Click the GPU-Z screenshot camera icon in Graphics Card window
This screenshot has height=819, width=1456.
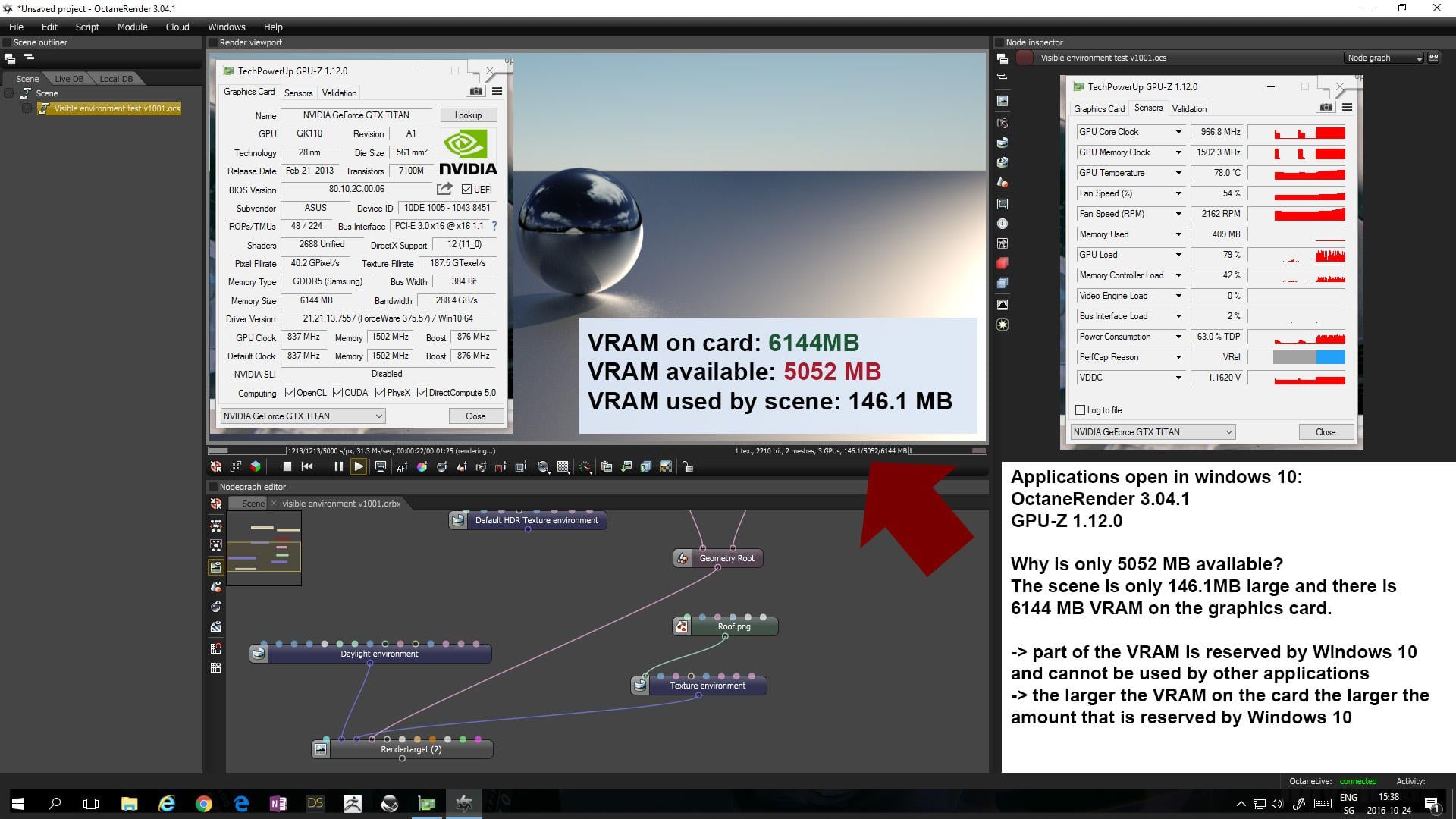pos(475,91)
